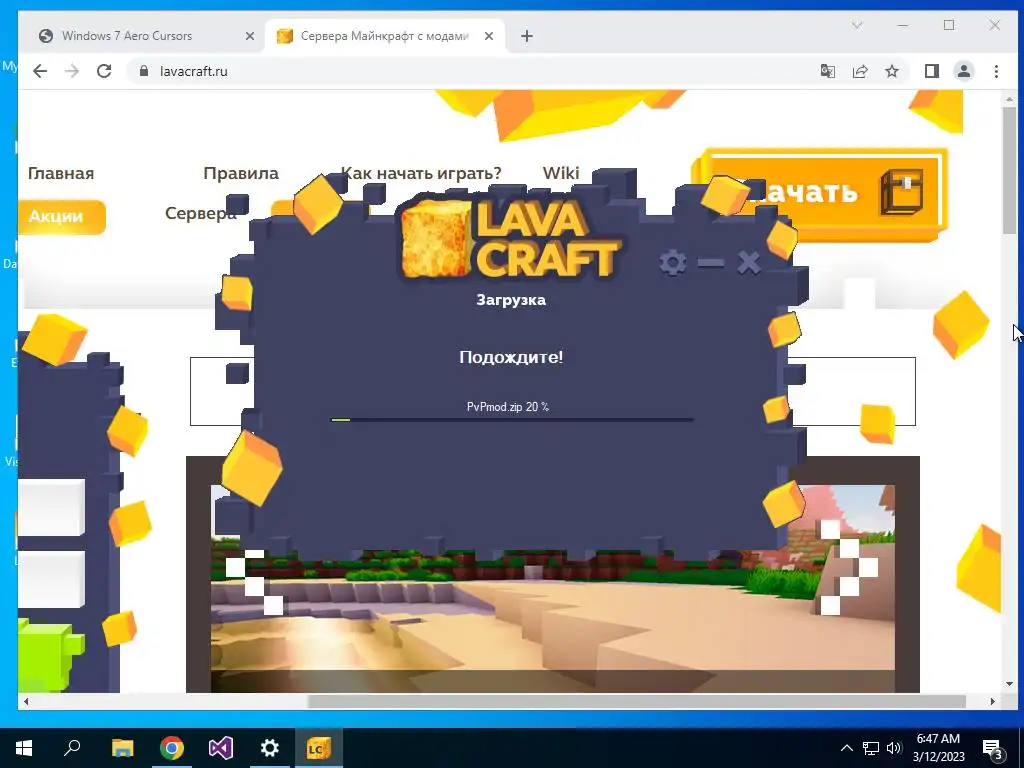Open volume speaker tray icon

click(x=893, y=748)
